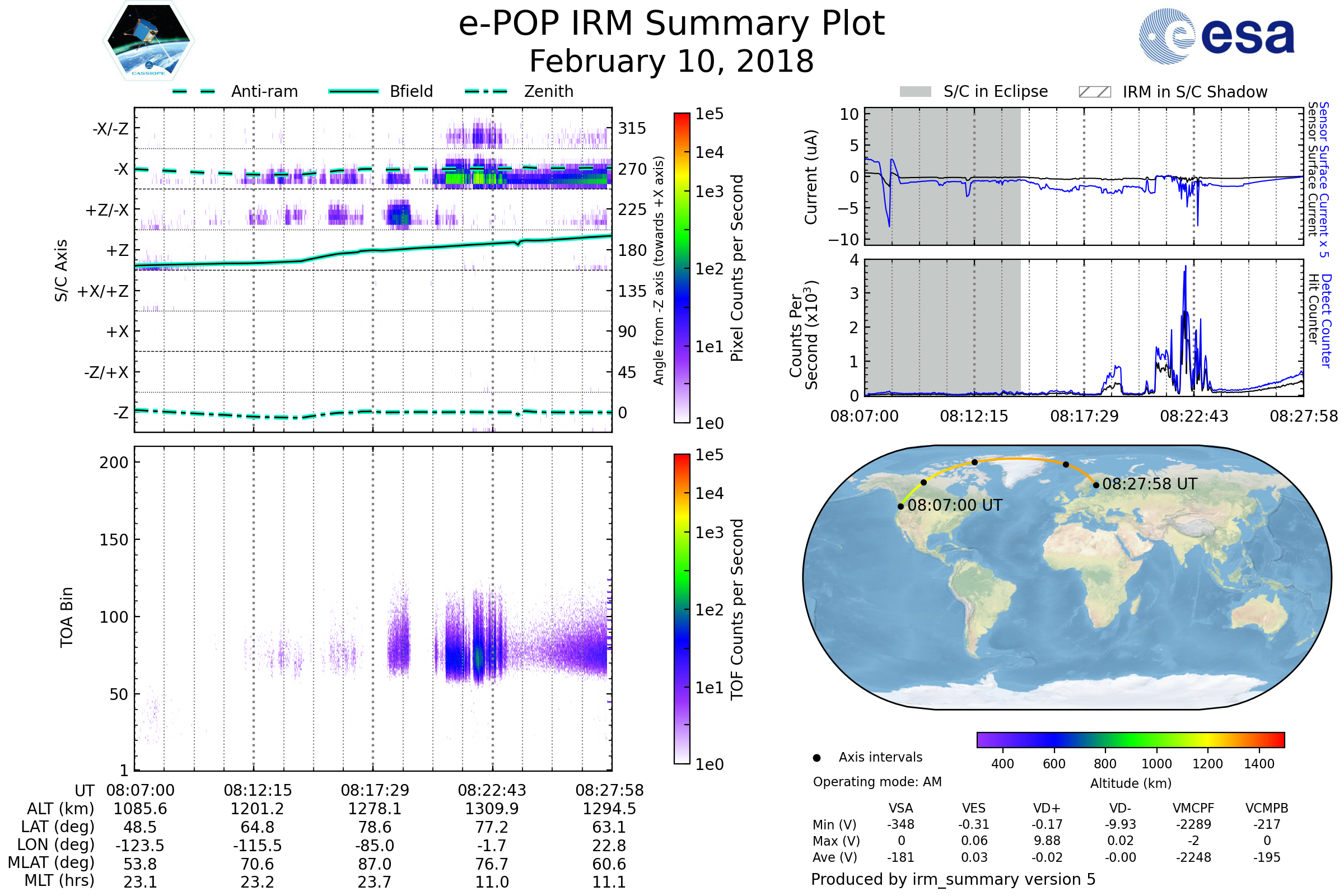
Task: Click the Altitude (km) horizontal colorbar
Action: (1130, 739)
